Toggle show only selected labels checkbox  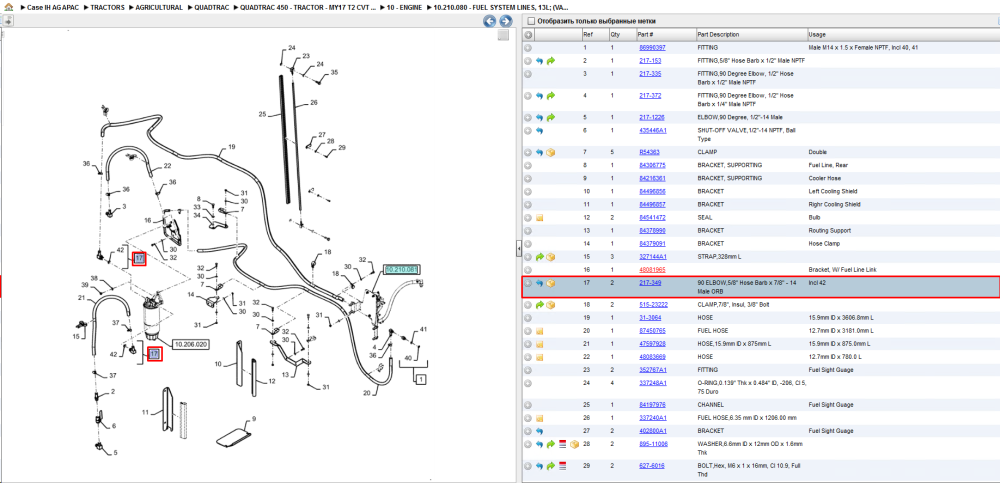[531, 21]
